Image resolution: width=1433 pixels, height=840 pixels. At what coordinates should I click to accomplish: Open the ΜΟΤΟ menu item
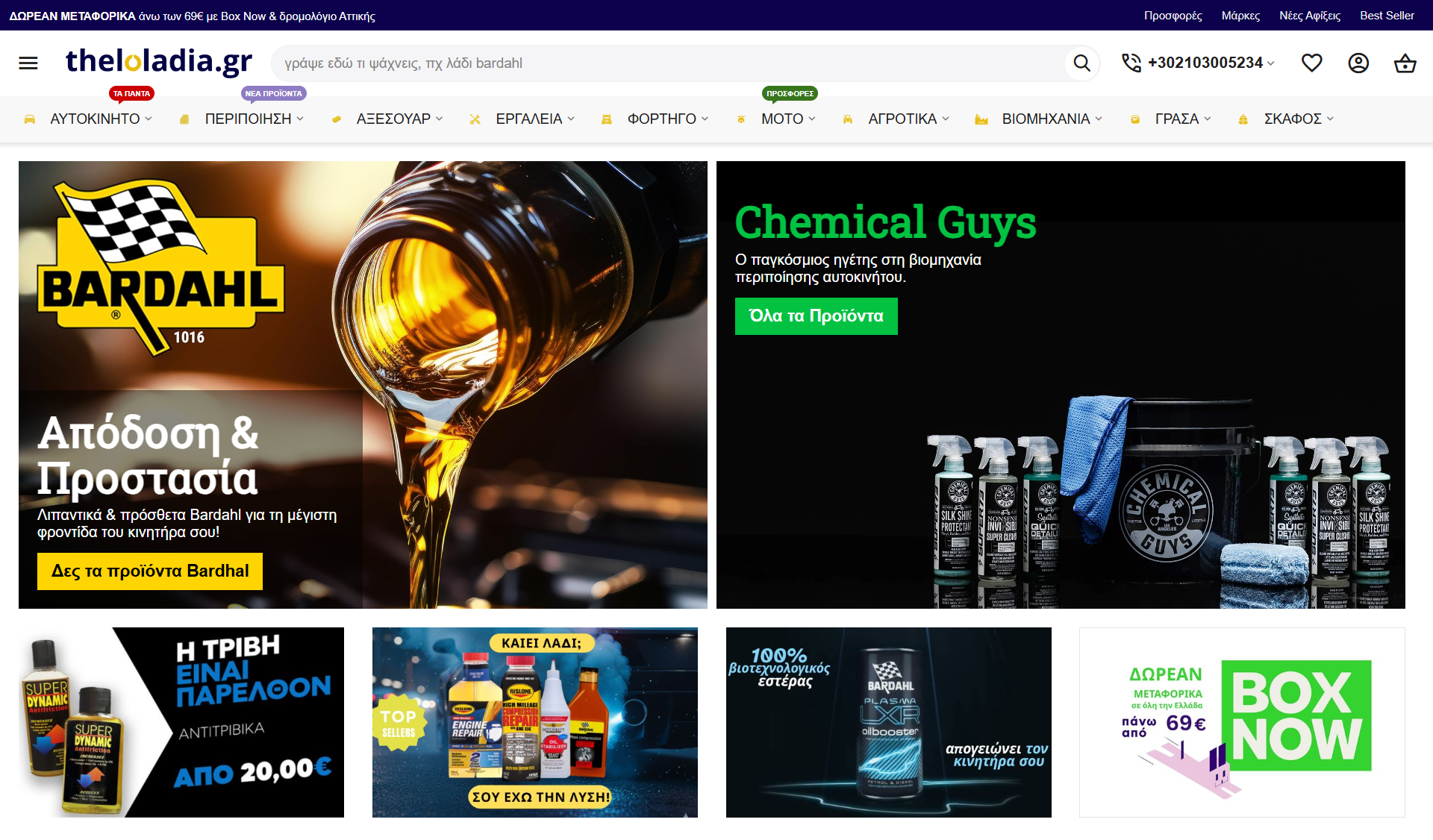tap(782, 119)
